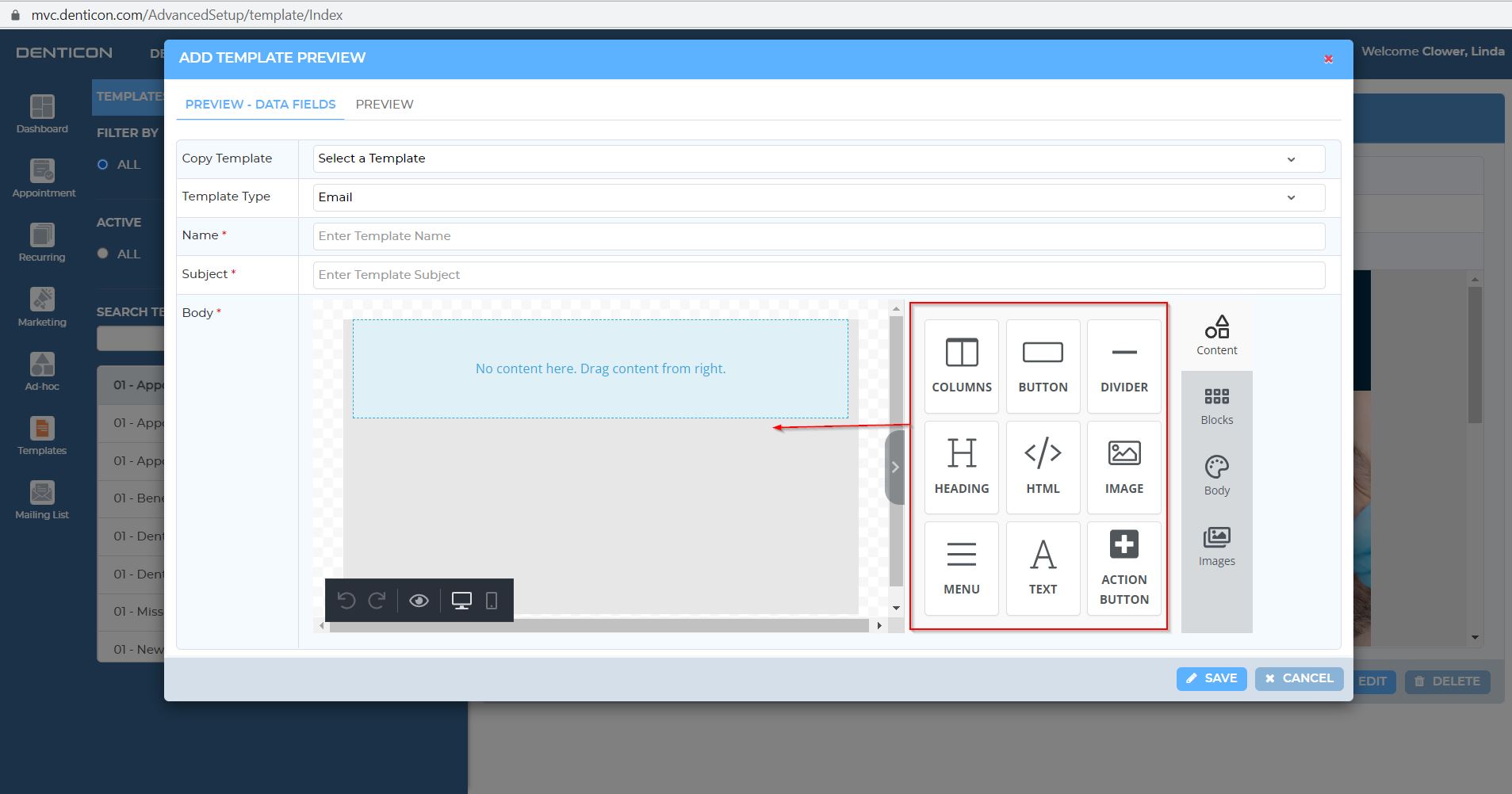
Task: Switch editor to mobile preview mode
Action: (x=492, y=601)
